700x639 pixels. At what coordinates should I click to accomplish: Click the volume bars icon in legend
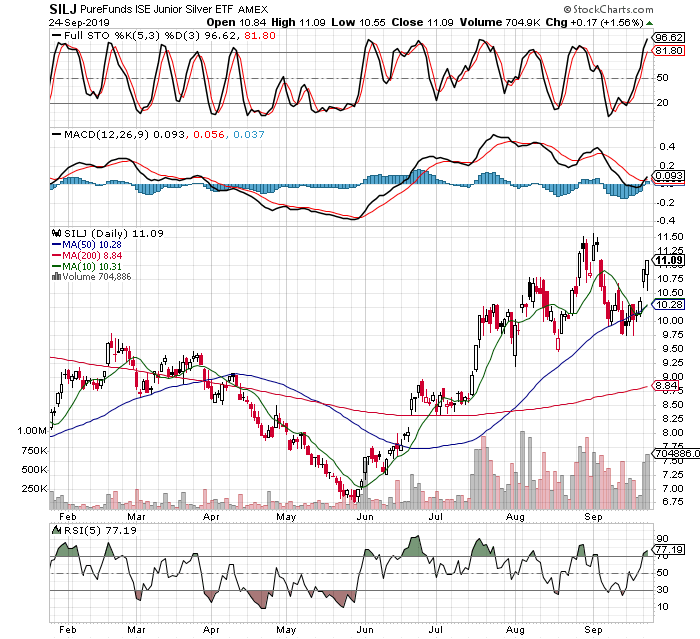56,276
